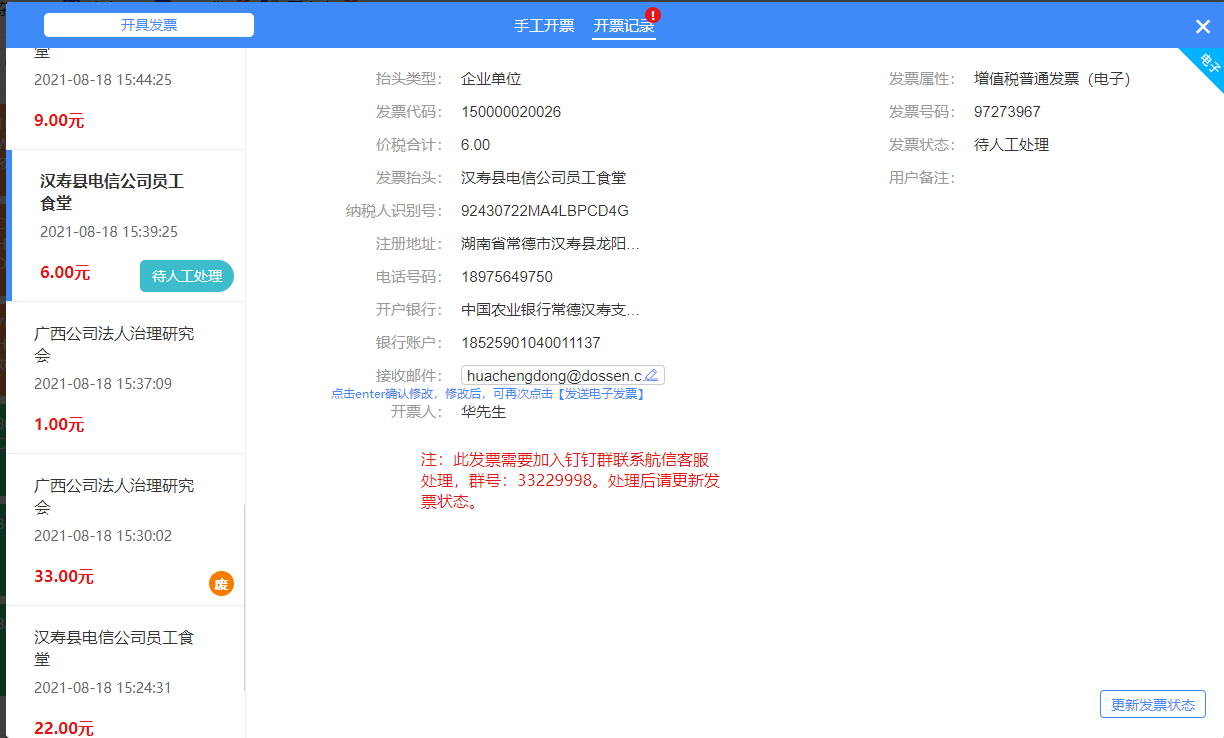This screenshot has width=1224, height=738.
Task: Click the 发票状态 value 待人工处理
Action: coord(1011,145)
